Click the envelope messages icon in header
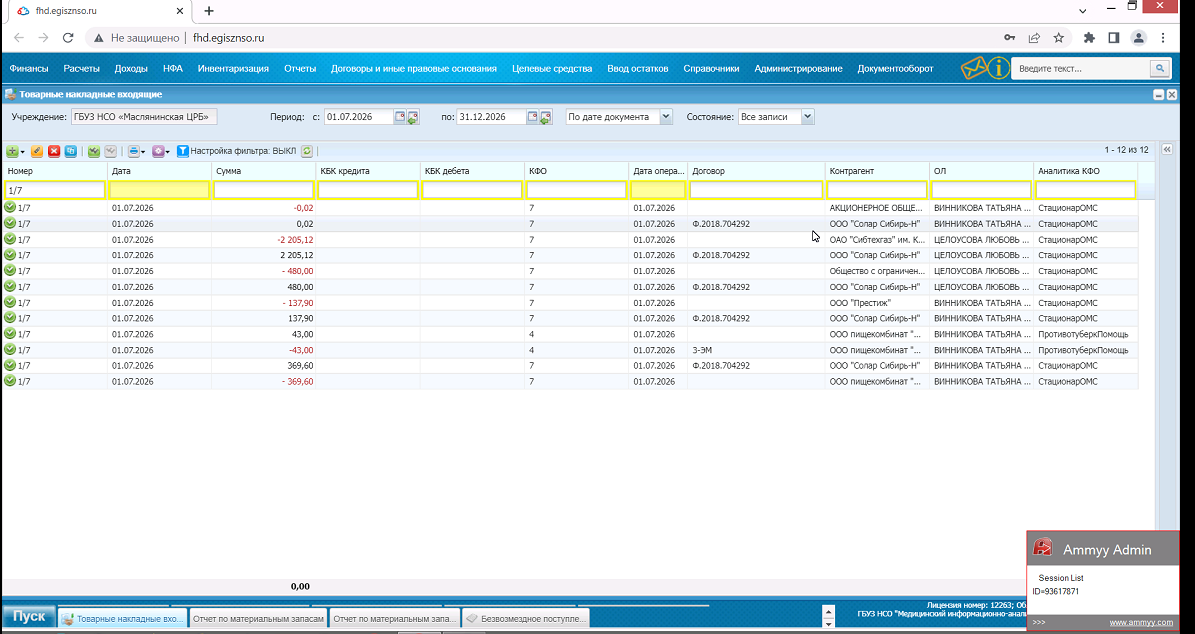 [x=973, y=69]
